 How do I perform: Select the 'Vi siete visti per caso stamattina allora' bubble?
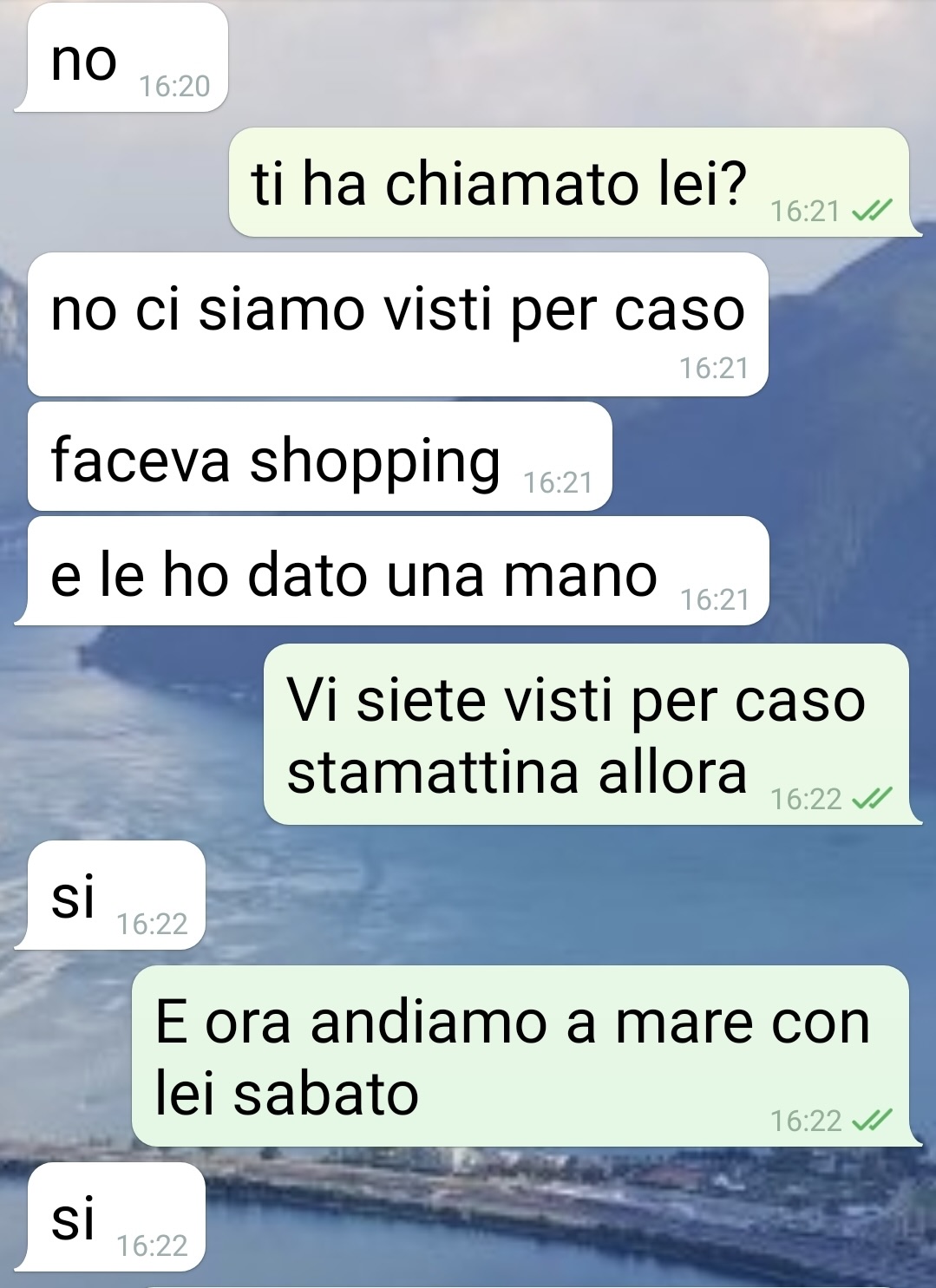591,735
